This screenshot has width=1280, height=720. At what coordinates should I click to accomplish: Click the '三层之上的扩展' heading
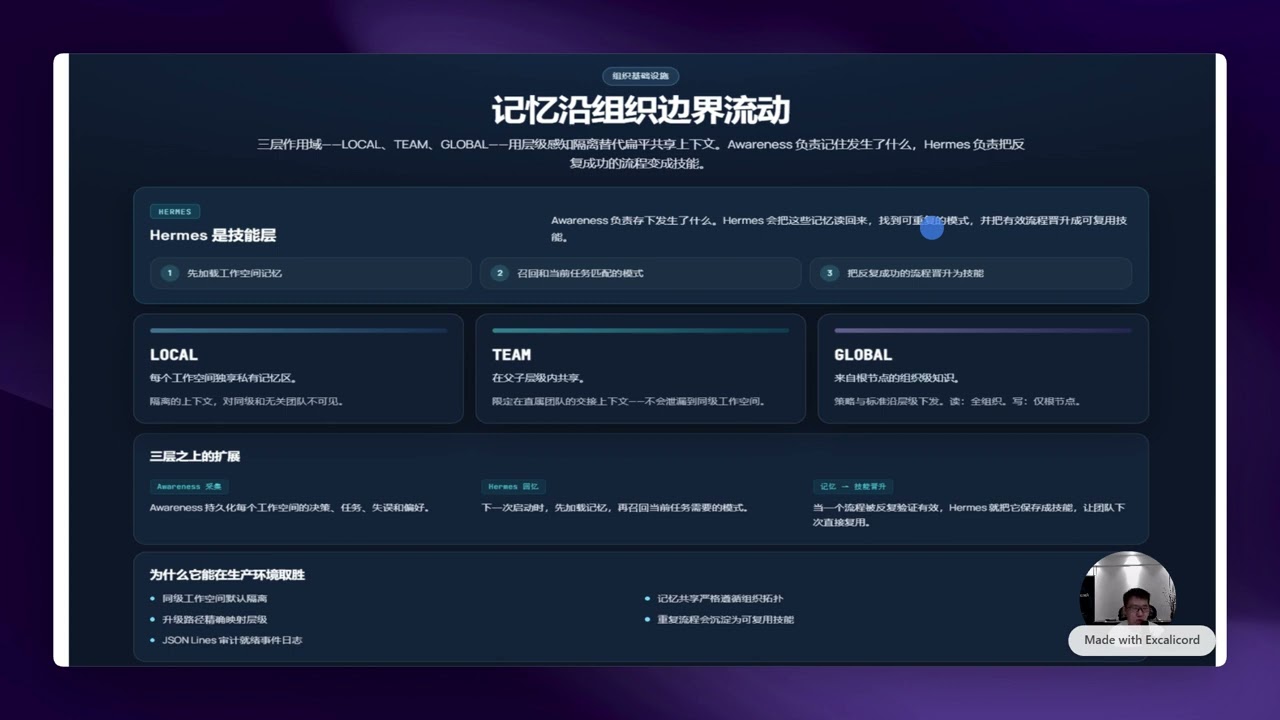(195, 456)
